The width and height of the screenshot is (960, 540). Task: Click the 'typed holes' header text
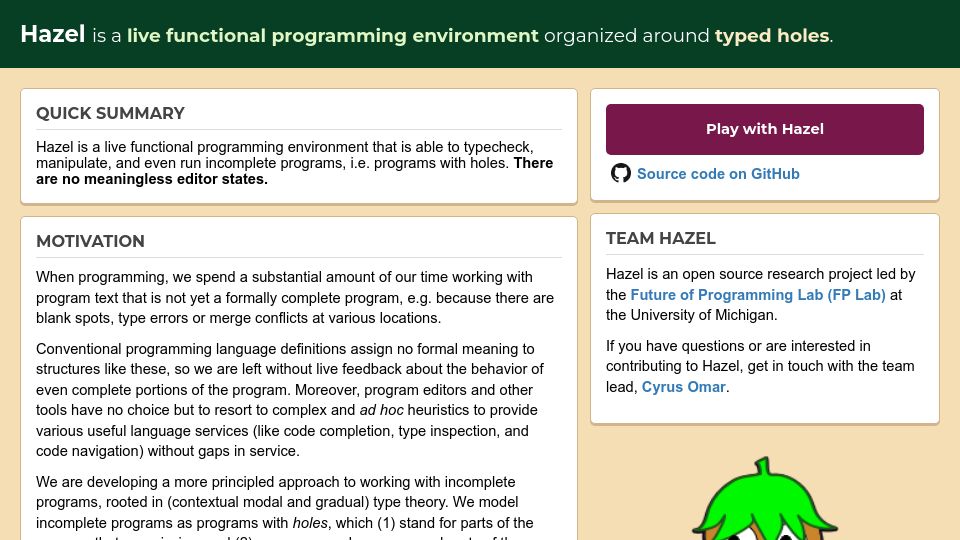tap(772, 36)
